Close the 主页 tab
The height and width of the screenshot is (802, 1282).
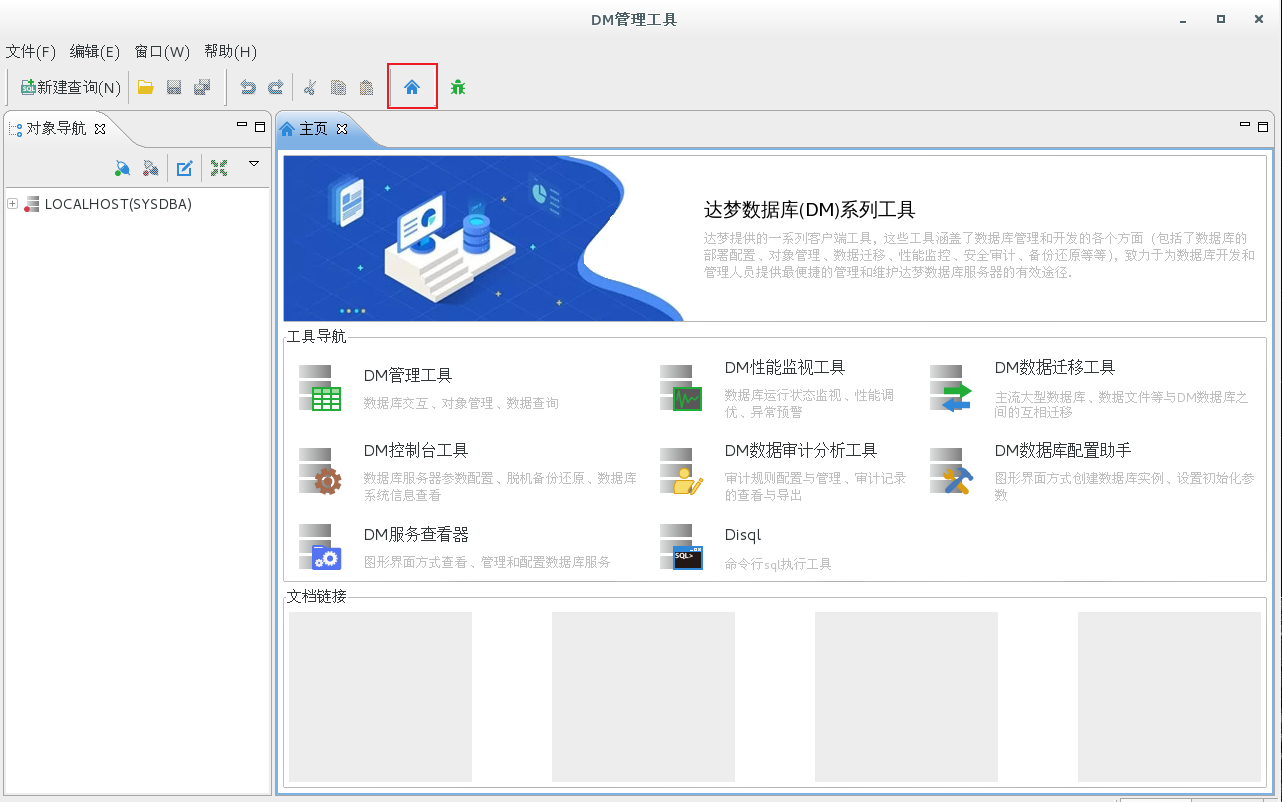(x=341, y=129)
